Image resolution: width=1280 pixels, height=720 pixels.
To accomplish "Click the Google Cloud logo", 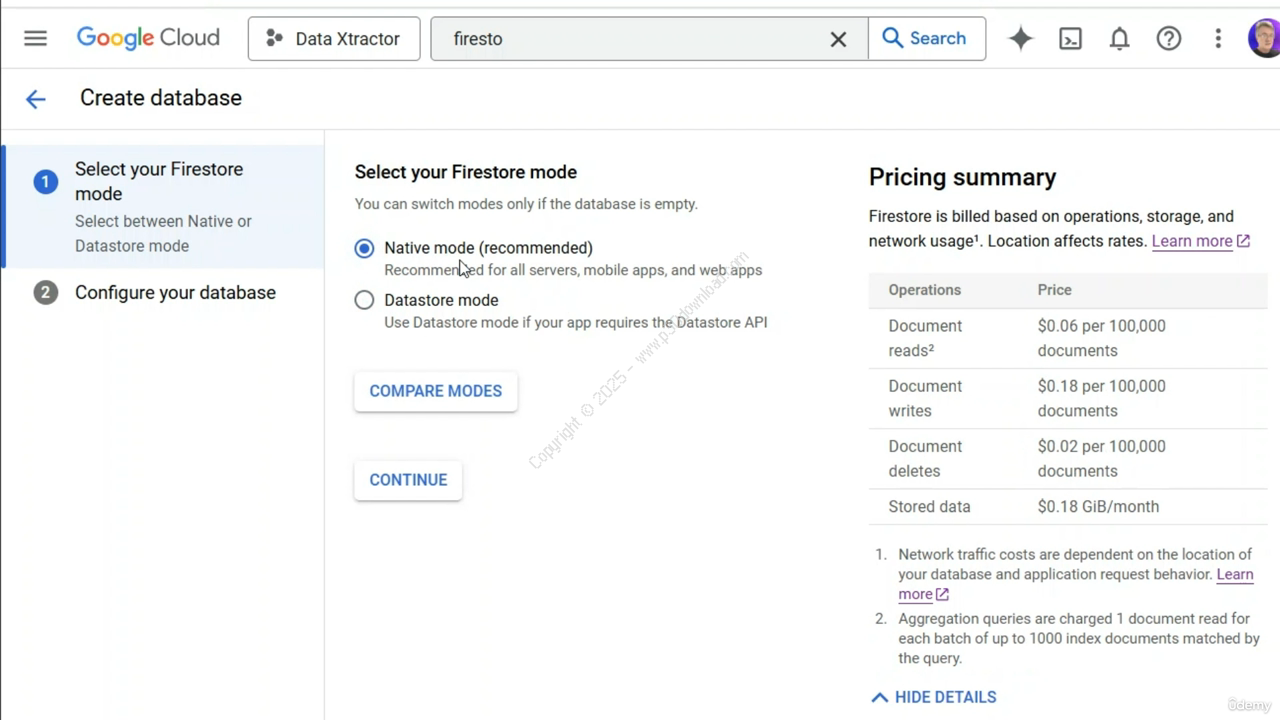I will click(148, 38).
